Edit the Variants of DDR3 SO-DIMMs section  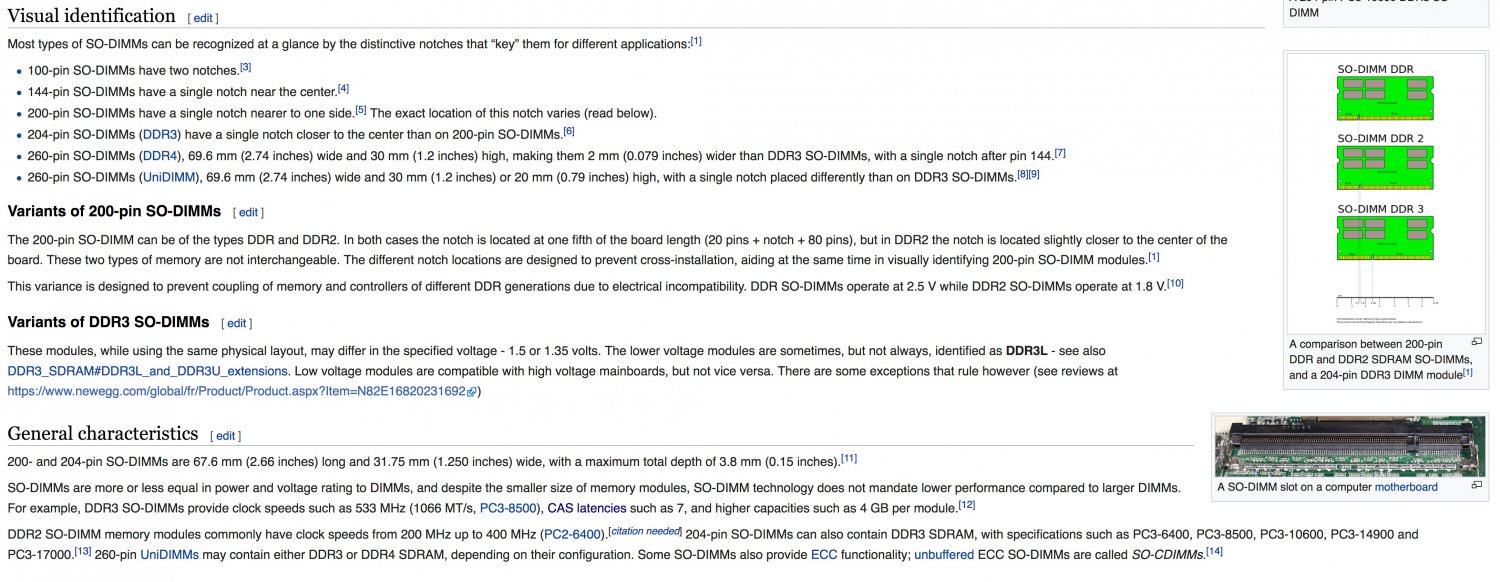click(x=236, y=323)
